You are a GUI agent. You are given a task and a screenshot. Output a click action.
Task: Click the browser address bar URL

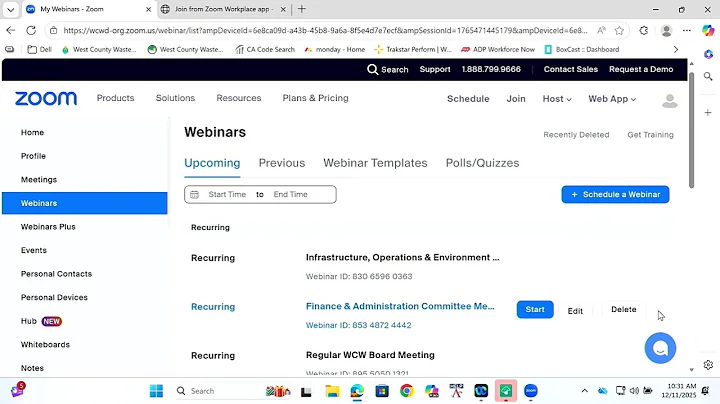point(325,30)
